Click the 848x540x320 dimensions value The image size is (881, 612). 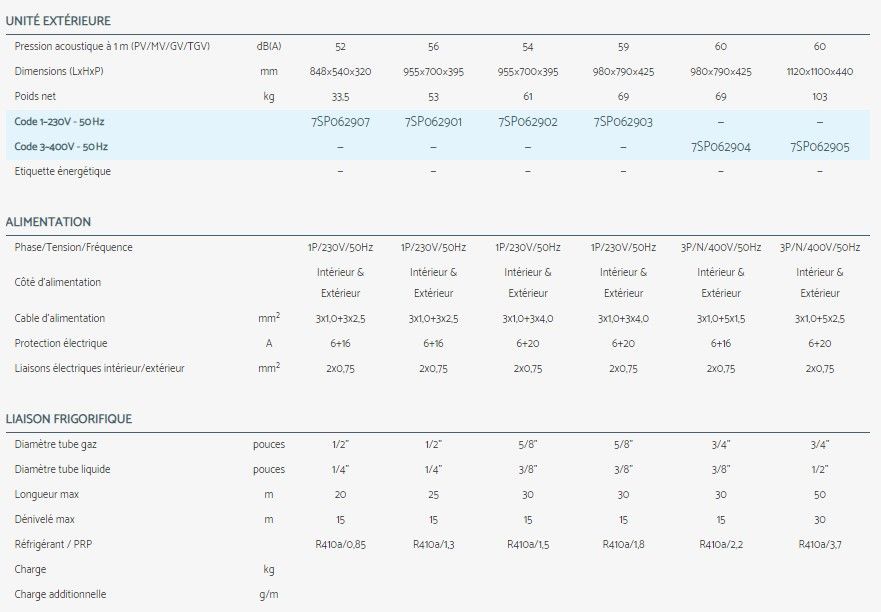pos(341,72)
